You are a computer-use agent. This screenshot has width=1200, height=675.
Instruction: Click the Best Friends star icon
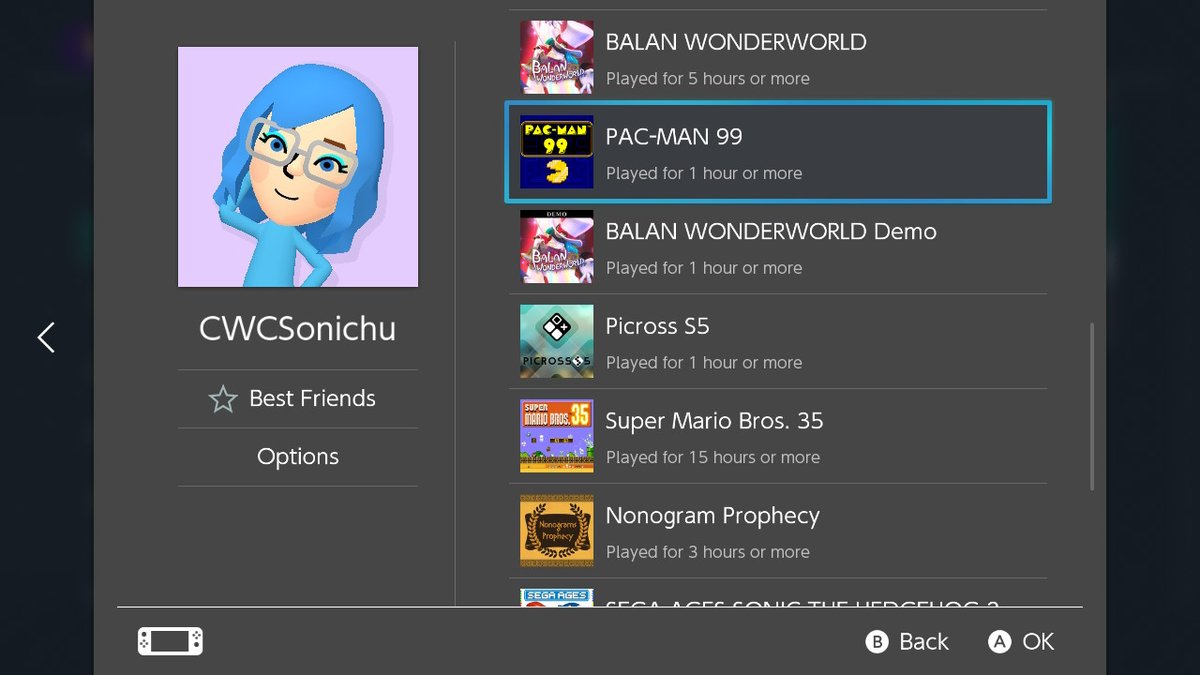click(x=223, y=399)
